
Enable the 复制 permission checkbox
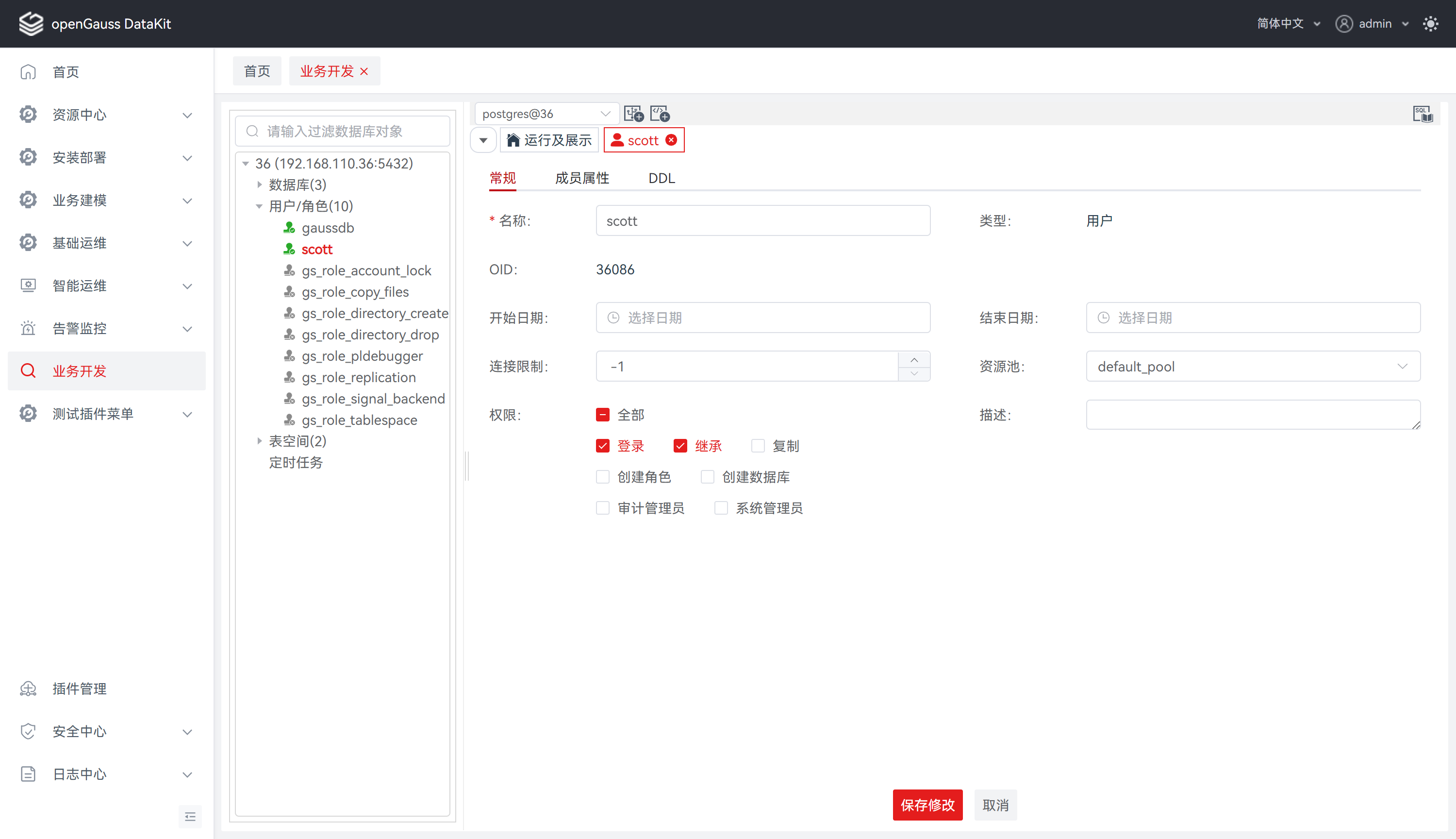point(758,446)
